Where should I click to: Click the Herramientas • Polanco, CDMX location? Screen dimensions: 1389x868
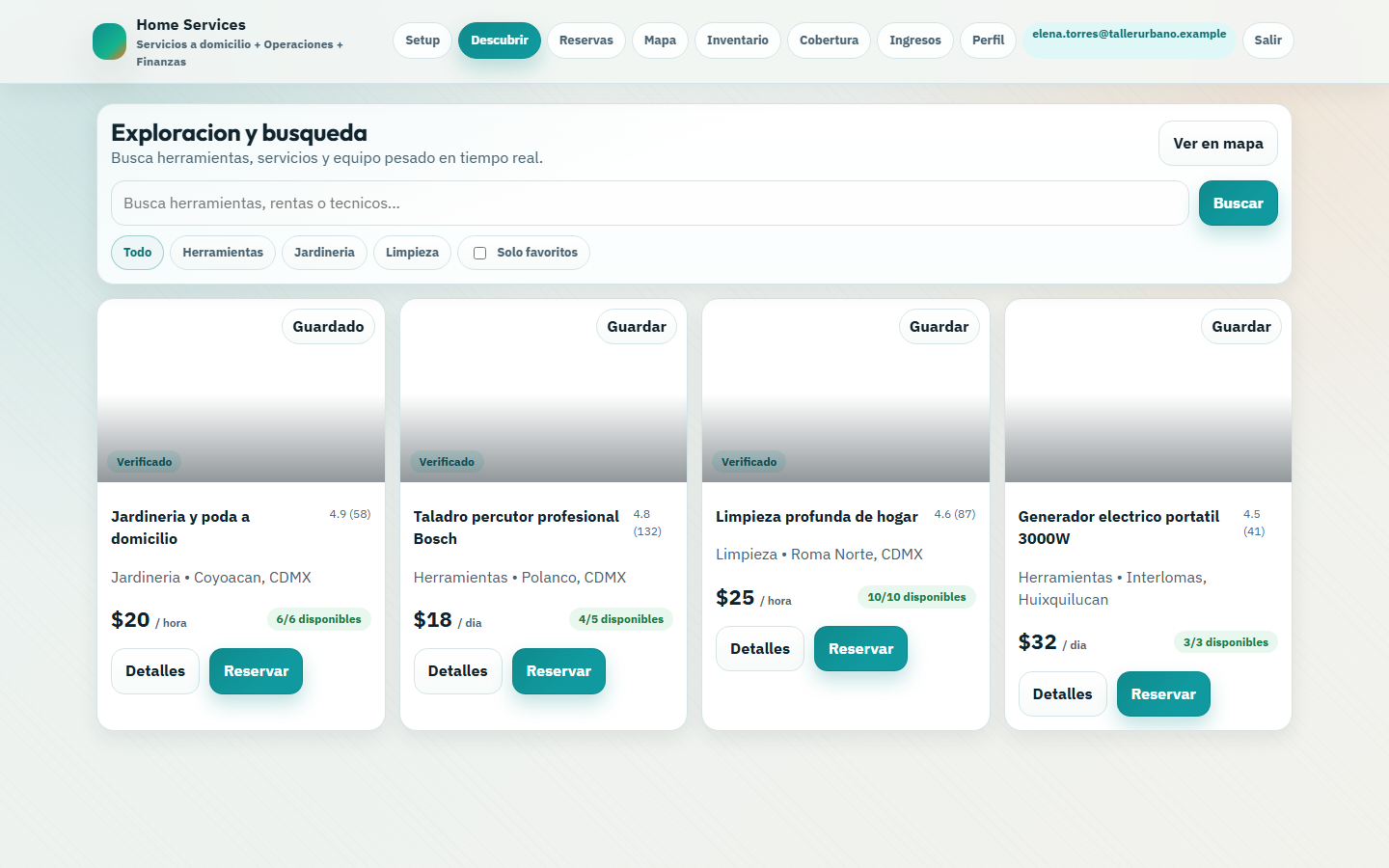[520, 578]
